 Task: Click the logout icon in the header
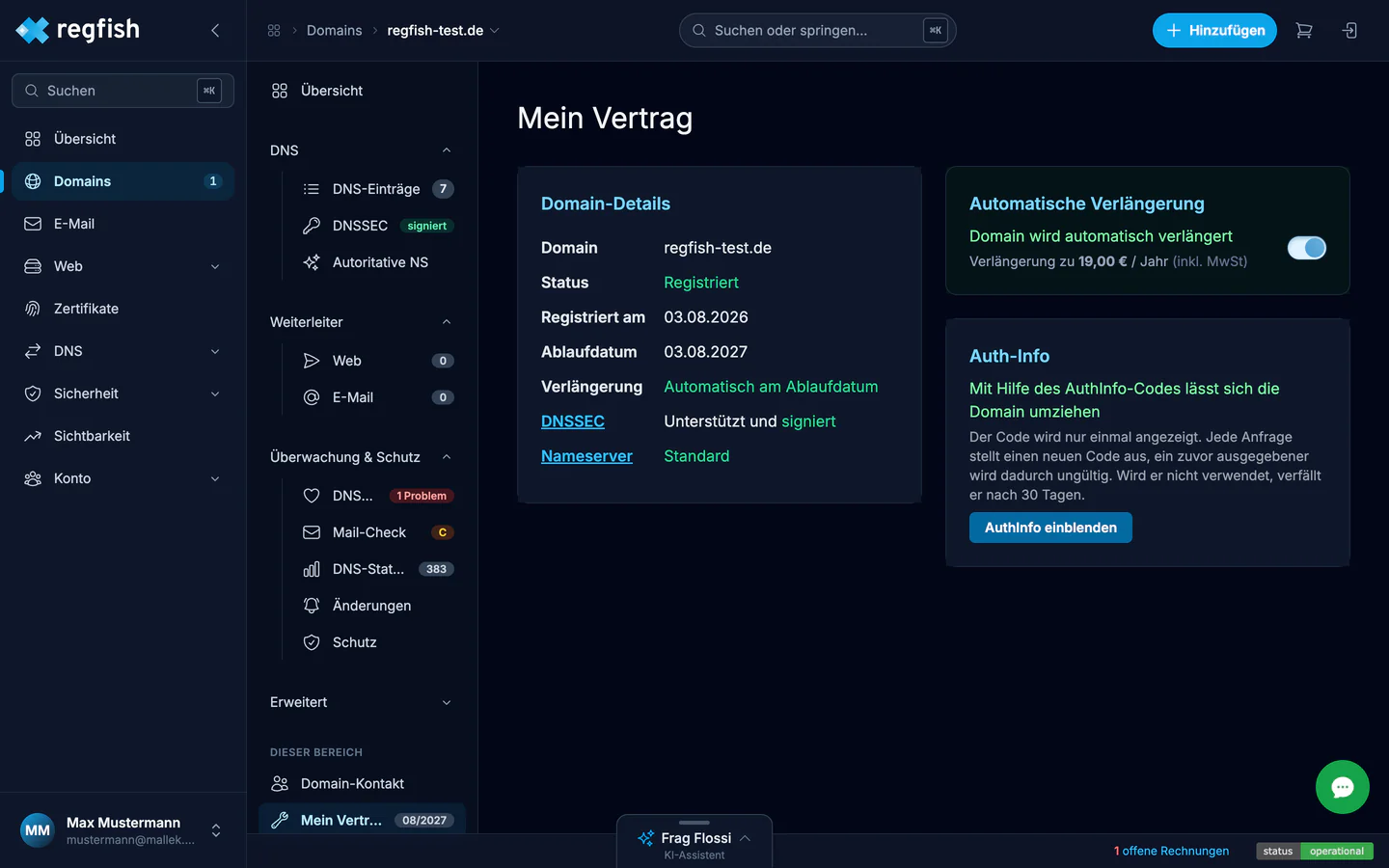pyautogui.click(x=1349, y=31)
